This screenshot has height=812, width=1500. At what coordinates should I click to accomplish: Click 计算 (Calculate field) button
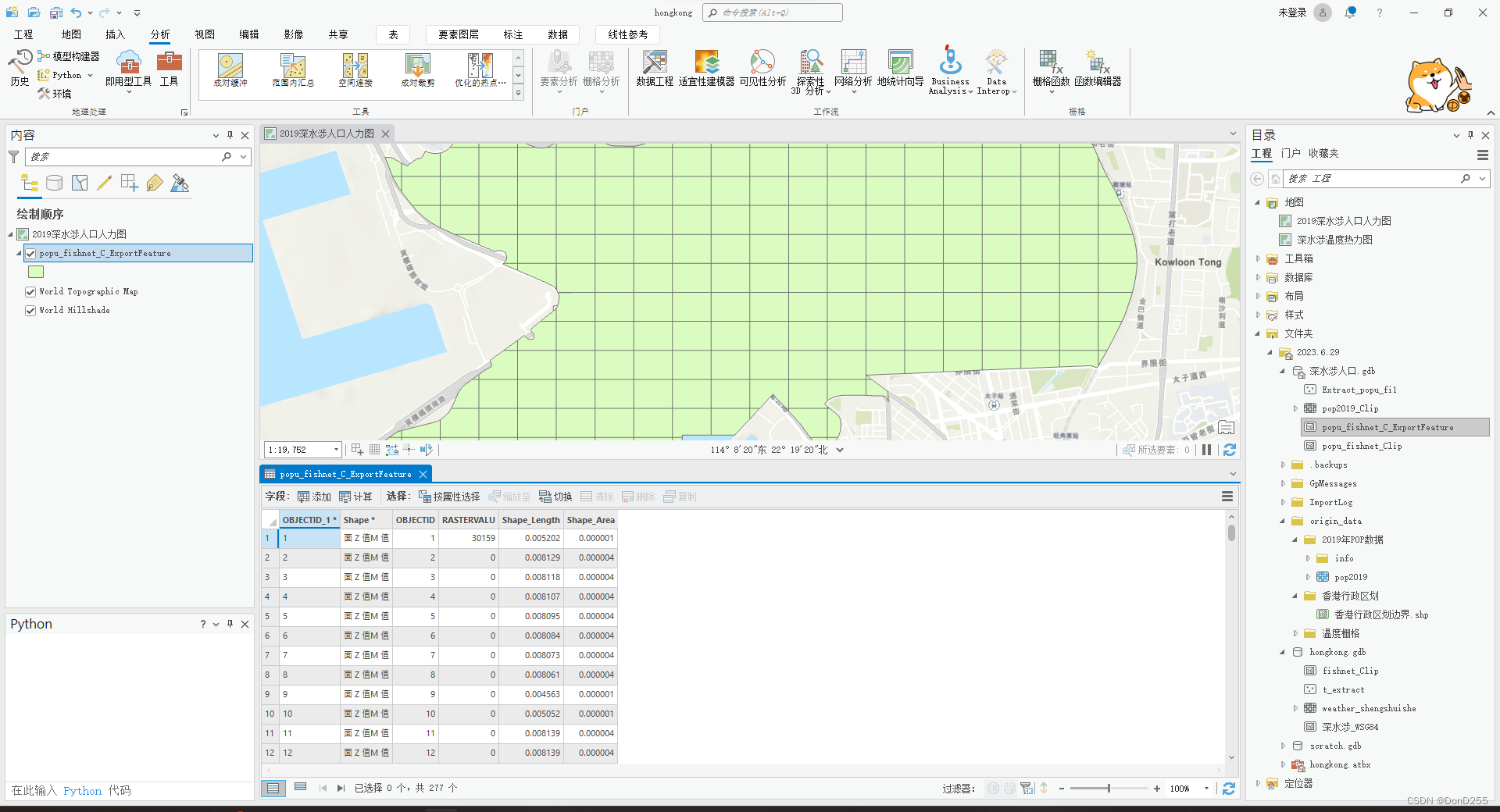click(x=355, y=497)
